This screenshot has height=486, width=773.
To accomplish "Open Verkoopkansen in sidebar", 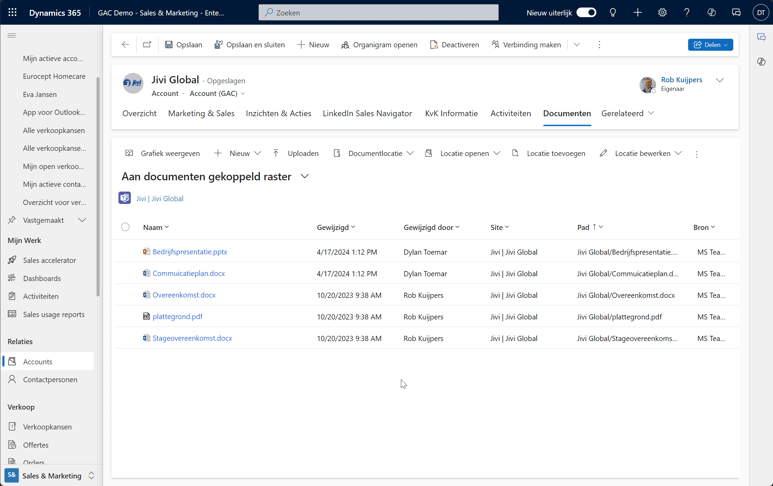I will 47,427.
